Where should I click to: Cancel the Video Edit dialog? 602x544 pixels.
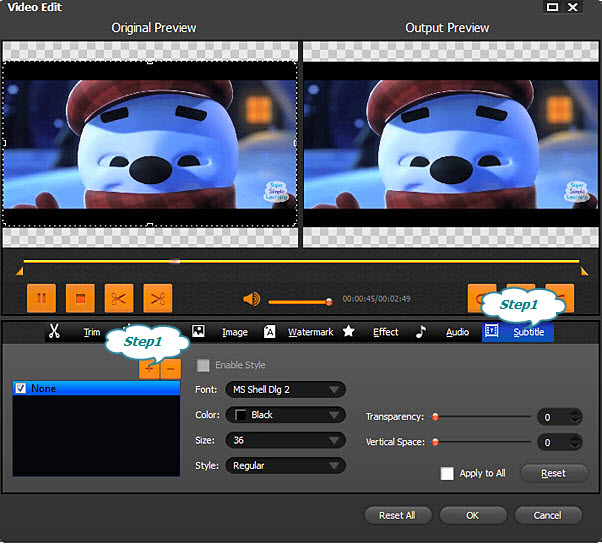coord(548,515)
